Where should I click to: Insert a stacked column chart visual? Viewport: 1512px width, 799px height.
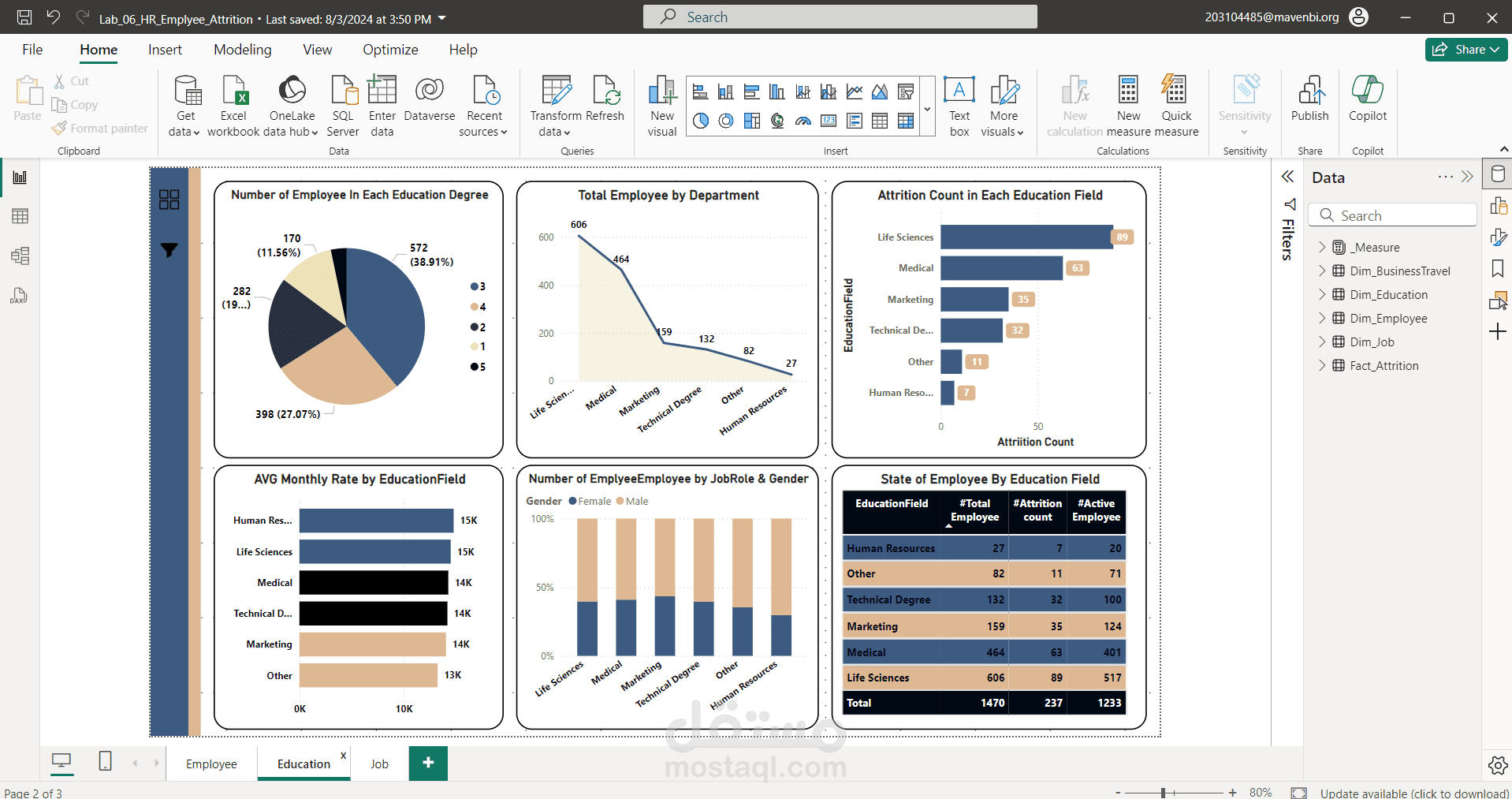tap(726, 92)
